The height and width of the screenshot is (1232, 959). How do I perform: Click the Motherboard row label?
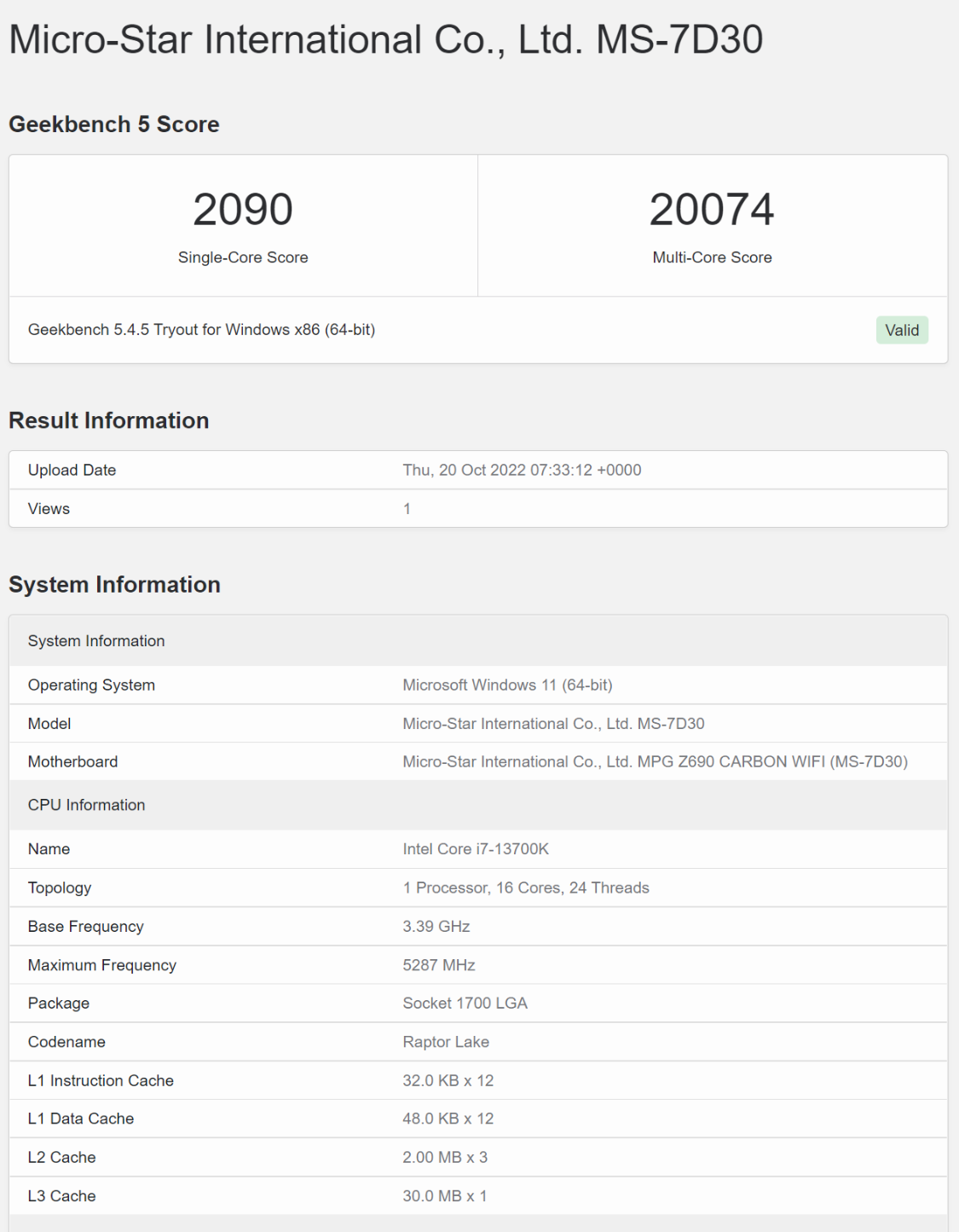point(72,762)
